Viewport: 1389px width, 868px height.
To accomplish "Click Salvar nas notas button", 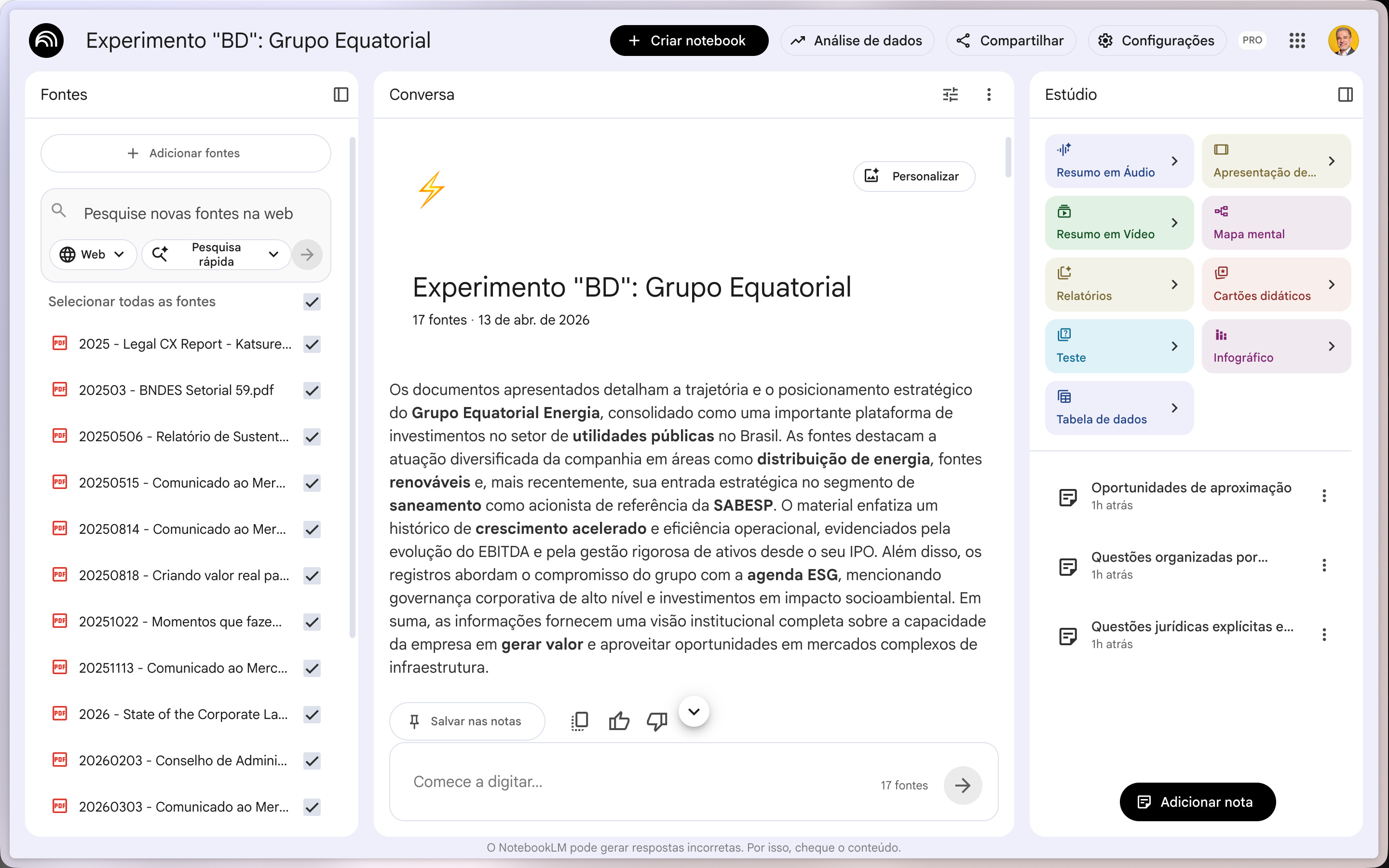I will click(x=467, y=721).
